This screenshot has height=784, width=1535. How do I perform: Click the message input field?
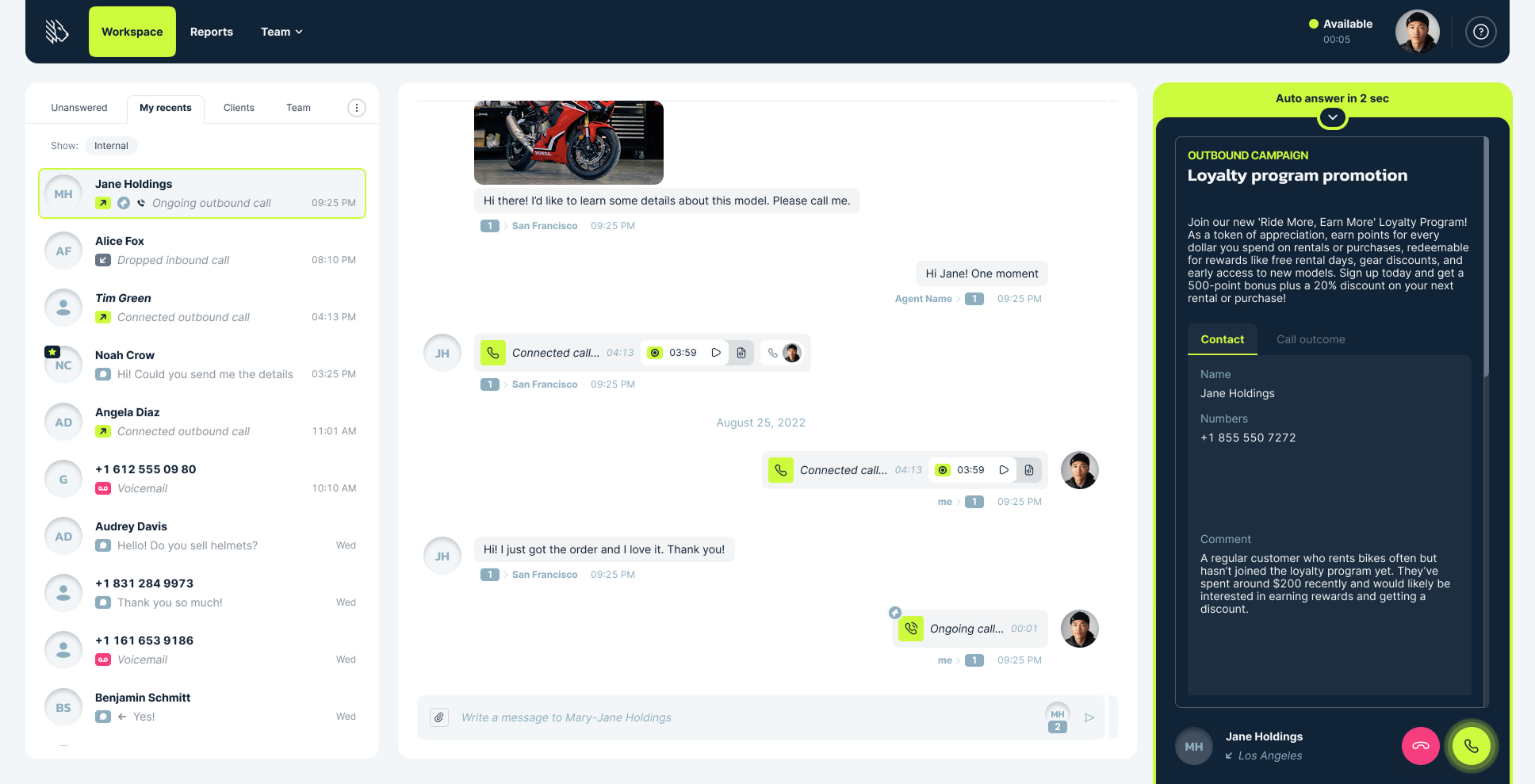[745, 717]
